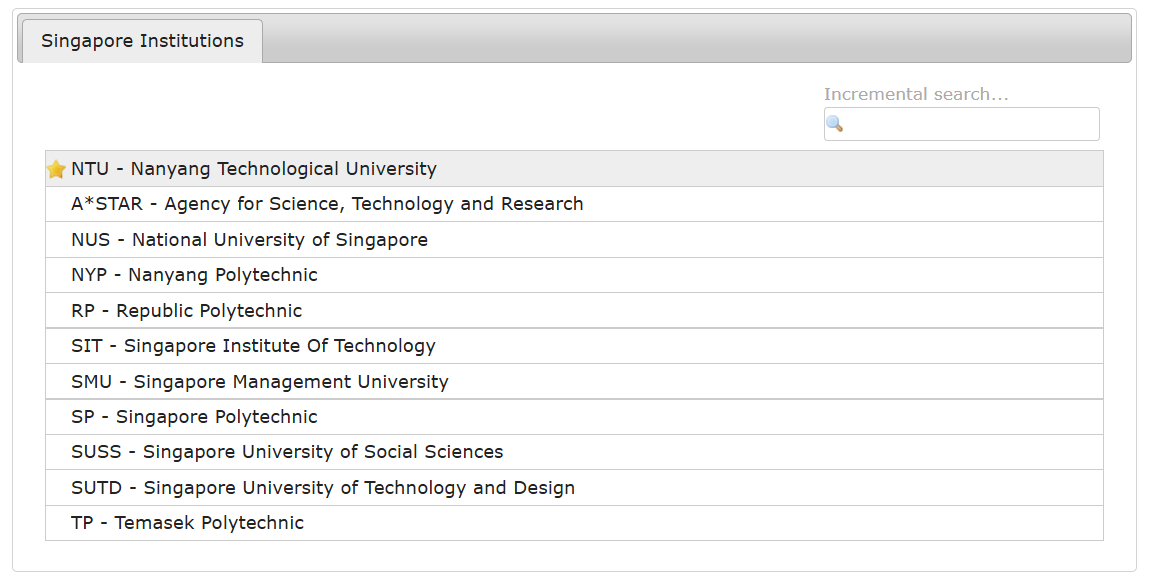Select SUSS - University of Social Sciences

coord(287,452)
